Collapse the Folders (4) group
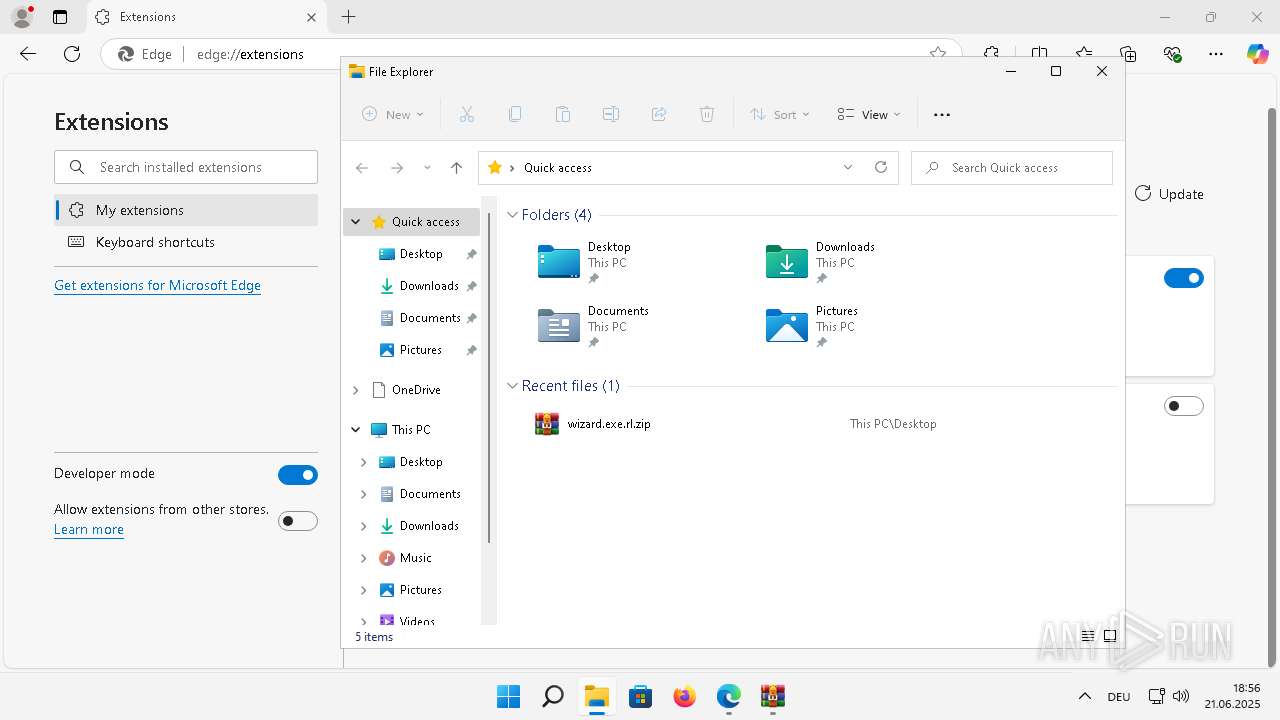 point(513,215)
